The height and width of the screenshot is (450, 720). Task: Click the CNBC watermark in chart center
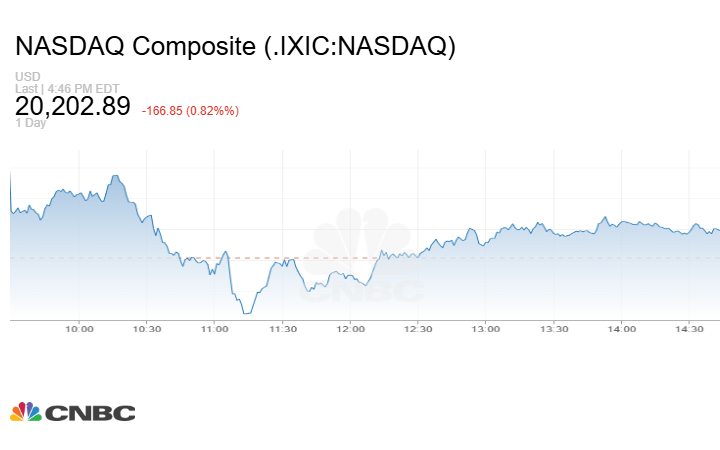click(364, 260)
